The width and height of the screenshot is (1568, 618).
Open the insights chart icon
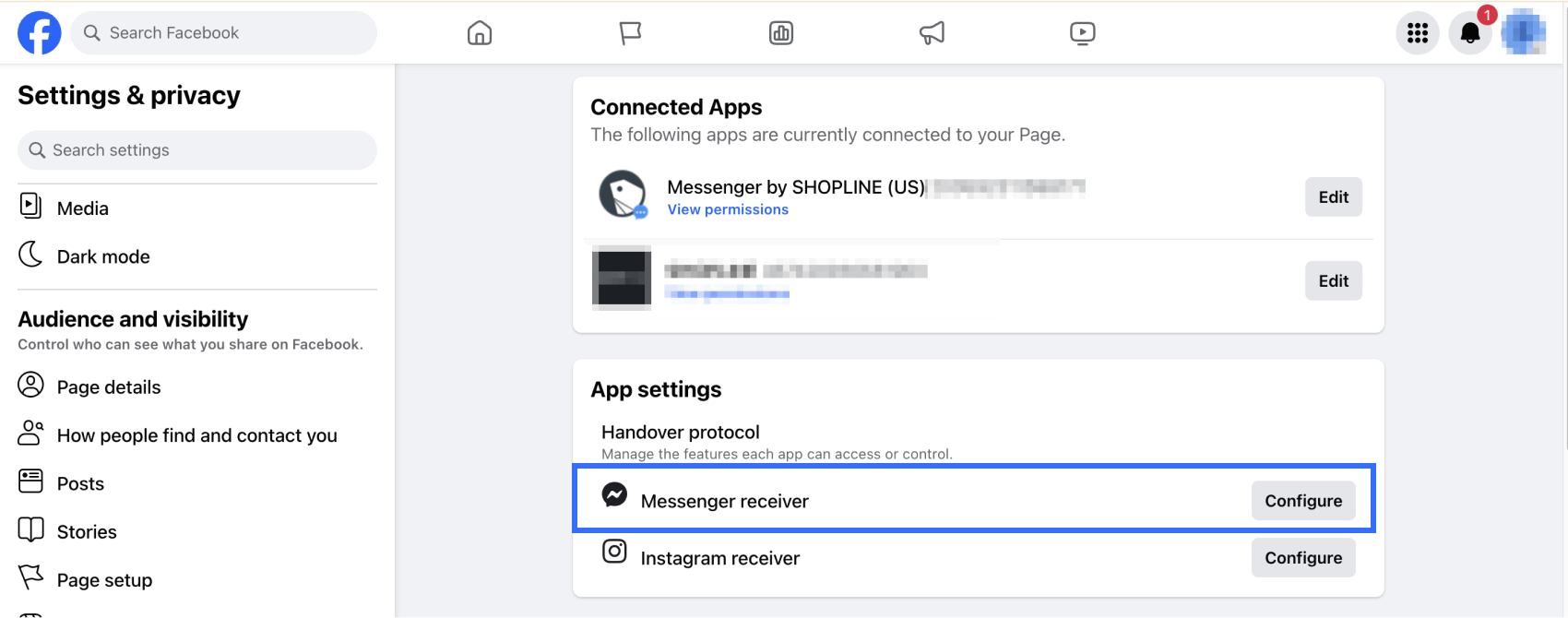tap(781, 33)
